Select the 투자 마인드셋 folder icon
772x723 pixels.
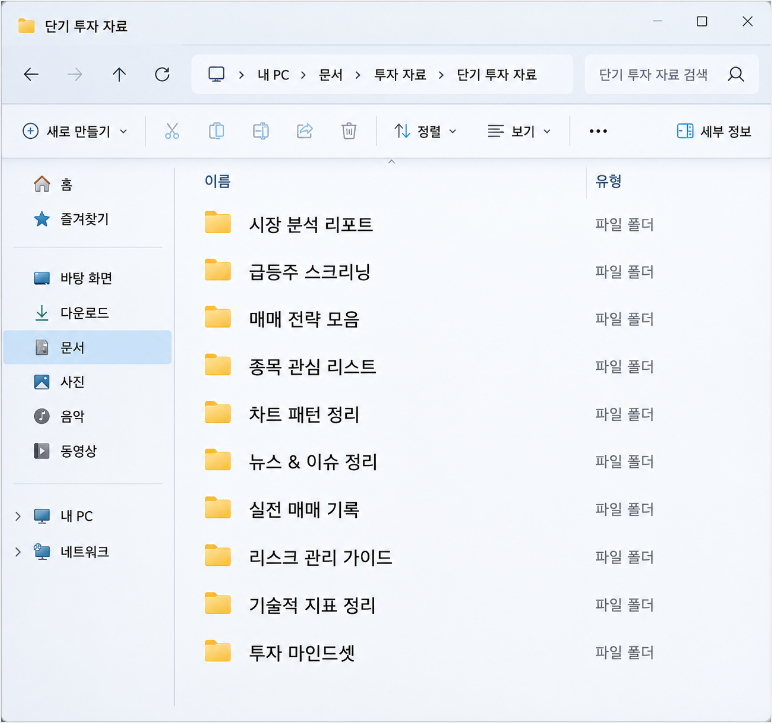click(x=218, y=651)
